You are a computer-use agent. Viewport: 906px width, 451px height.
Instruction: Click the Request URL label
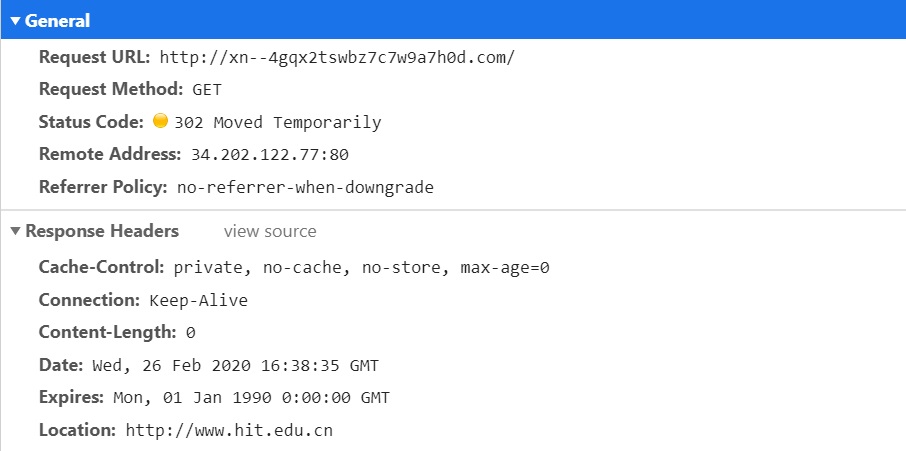tap(94, 57)
